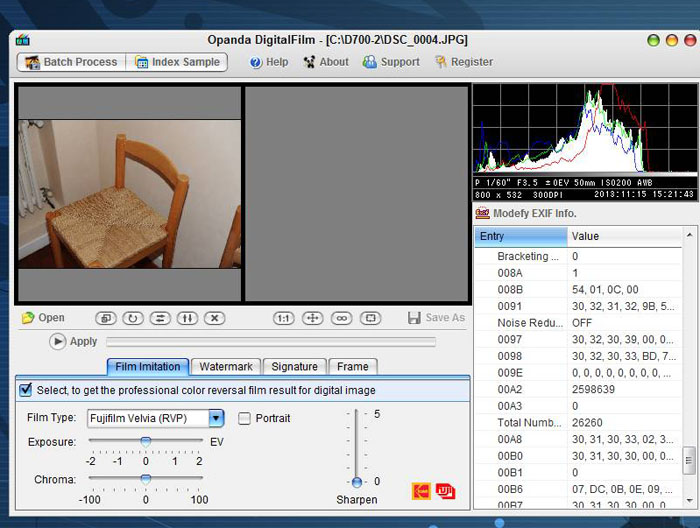
Task: Click the pan/move crosshair icon
Action: click(313, 318)
